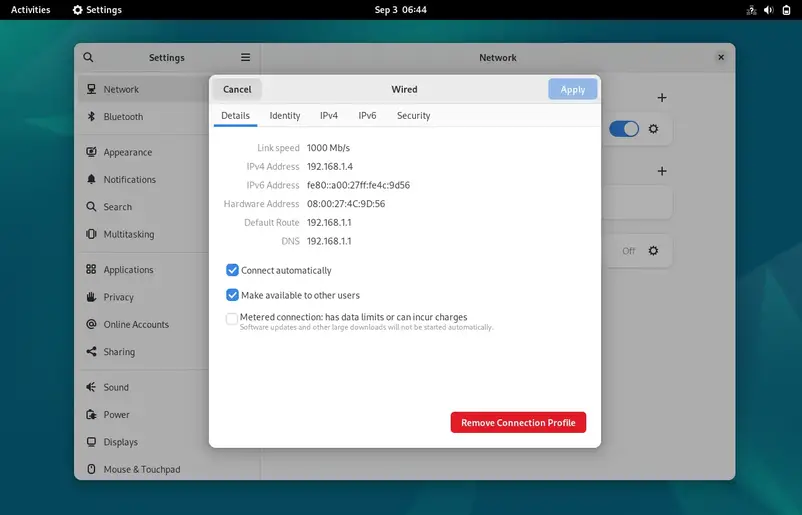
Task: Click the date and time in top bar
Action: [400, 10]
